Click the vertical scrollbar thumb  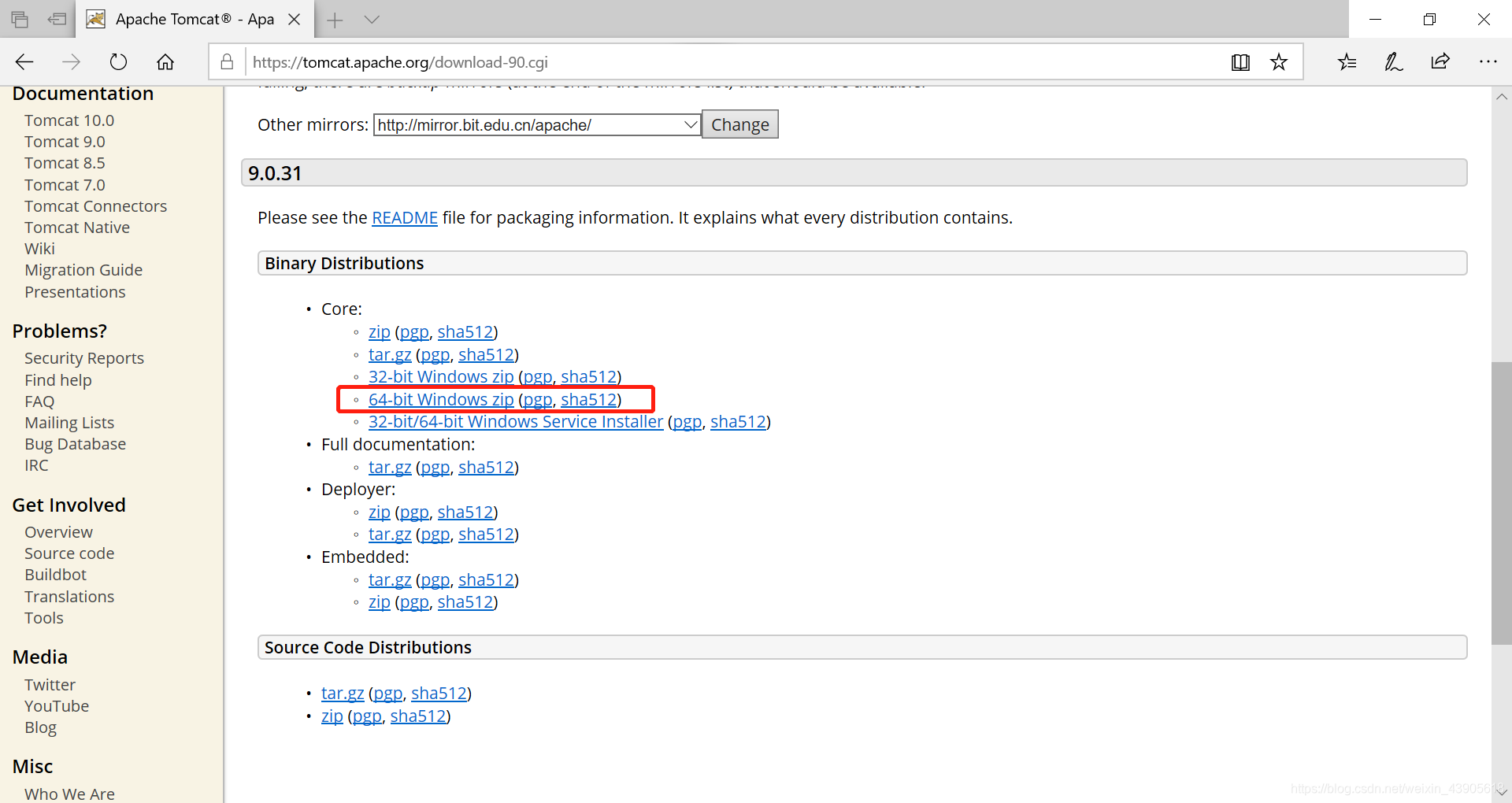pos(1501,503)
